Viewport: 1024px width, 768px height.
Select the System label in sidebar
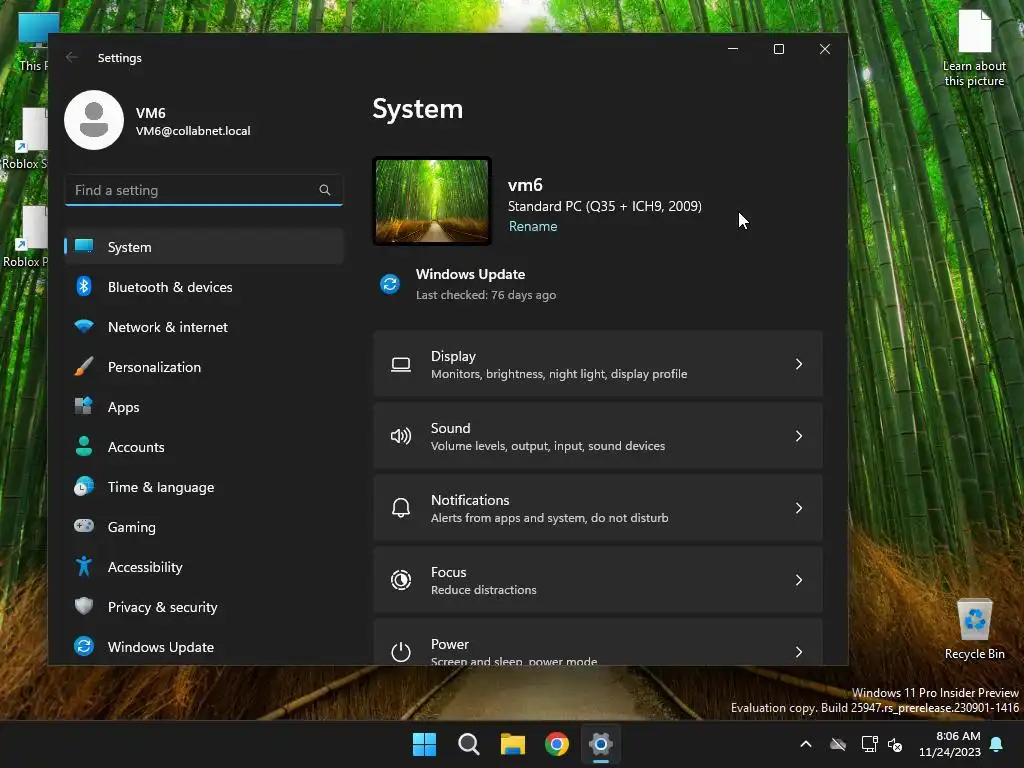point(129,247)
